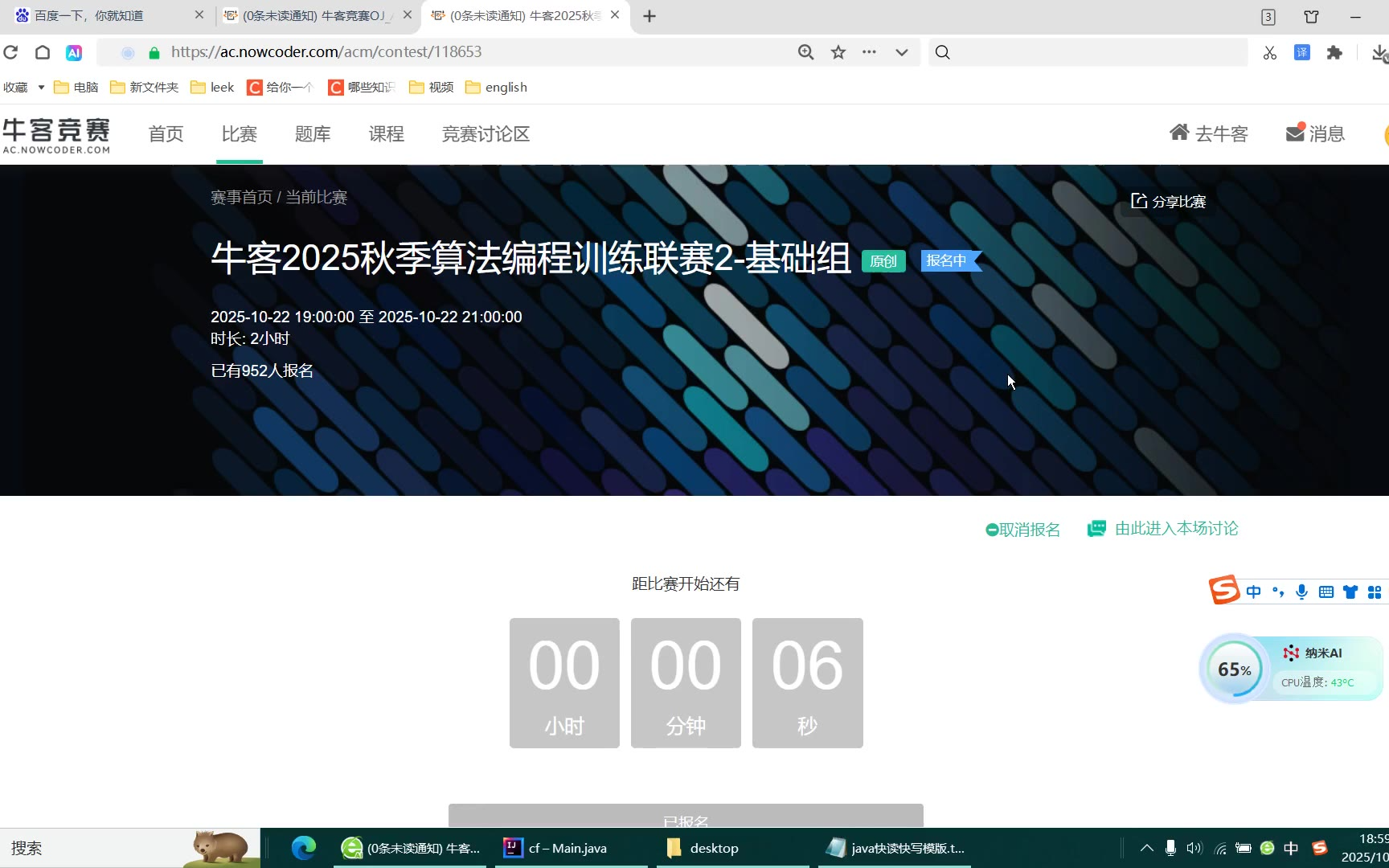
Task: Switch to the 竞赛讨论区 tab
Action: 486,134
